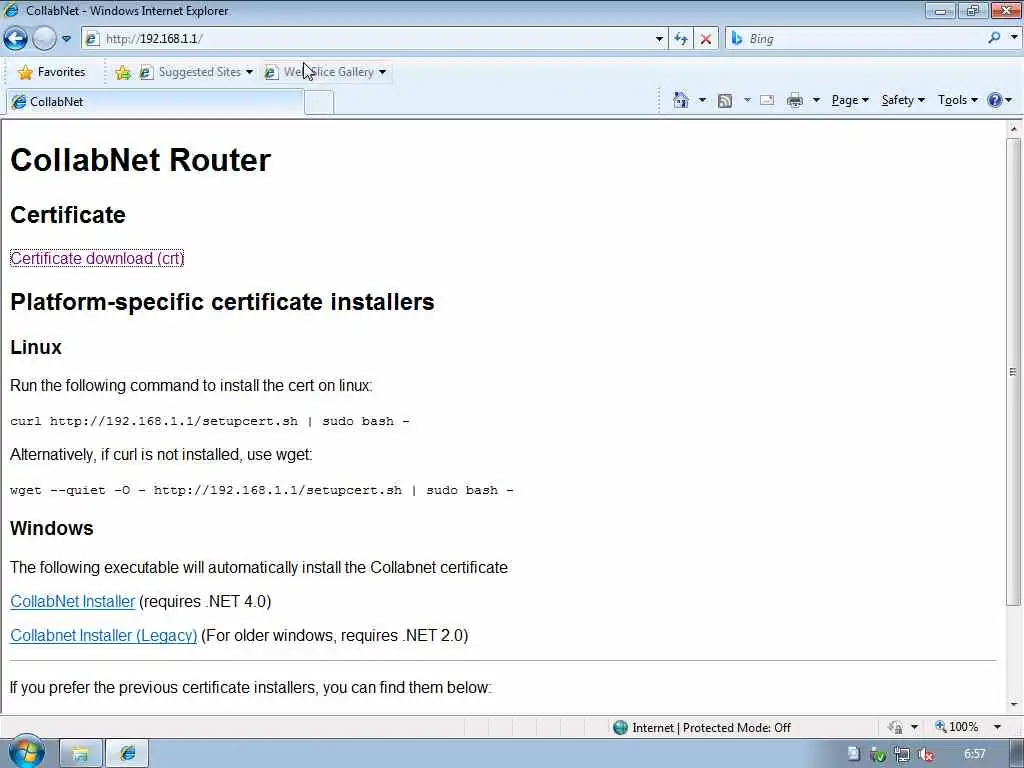Click the scrollbar down arrow
Screen dimensions: 1024x768
coord(1014,705)
